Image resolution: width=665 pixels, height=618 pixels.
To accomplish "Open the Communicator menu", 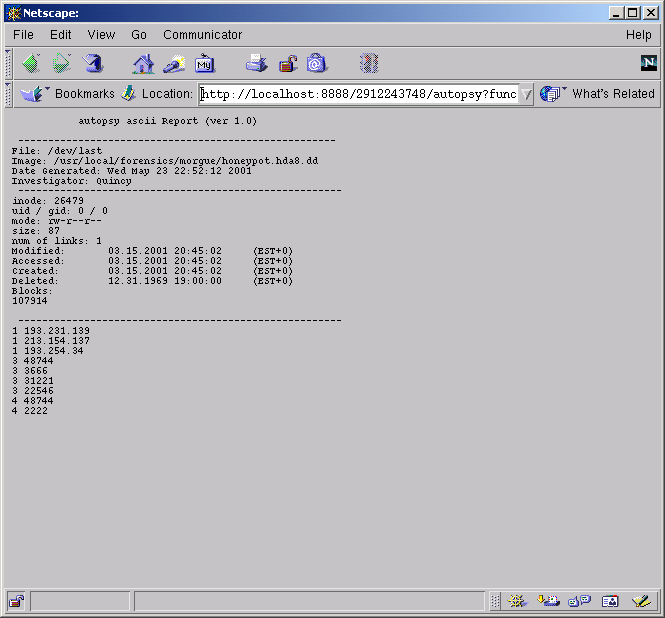I will [202, 35].
